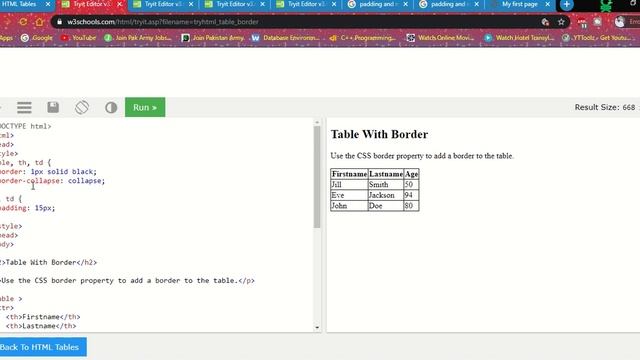Switch to the fourth Tryit Editor tab
The height and width of the screenshot is (360, 640).
click(305, 4)
